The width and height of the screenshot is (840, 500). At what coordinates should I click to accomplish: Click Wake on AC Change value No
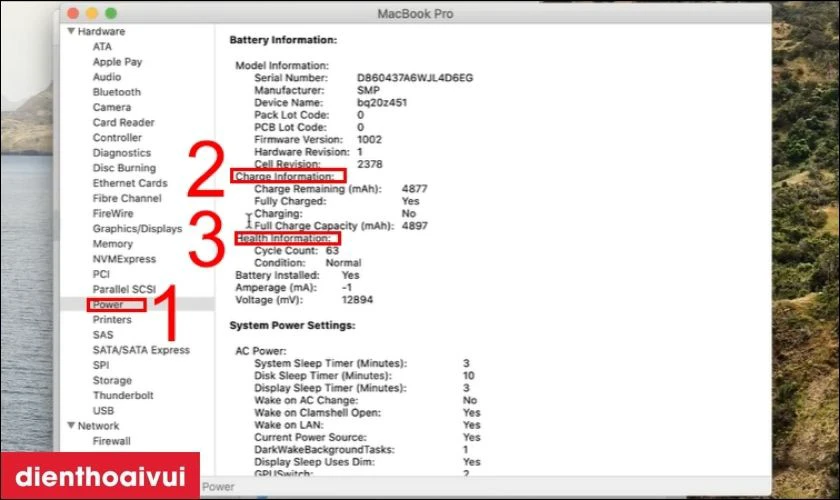[x=469, y=400]
